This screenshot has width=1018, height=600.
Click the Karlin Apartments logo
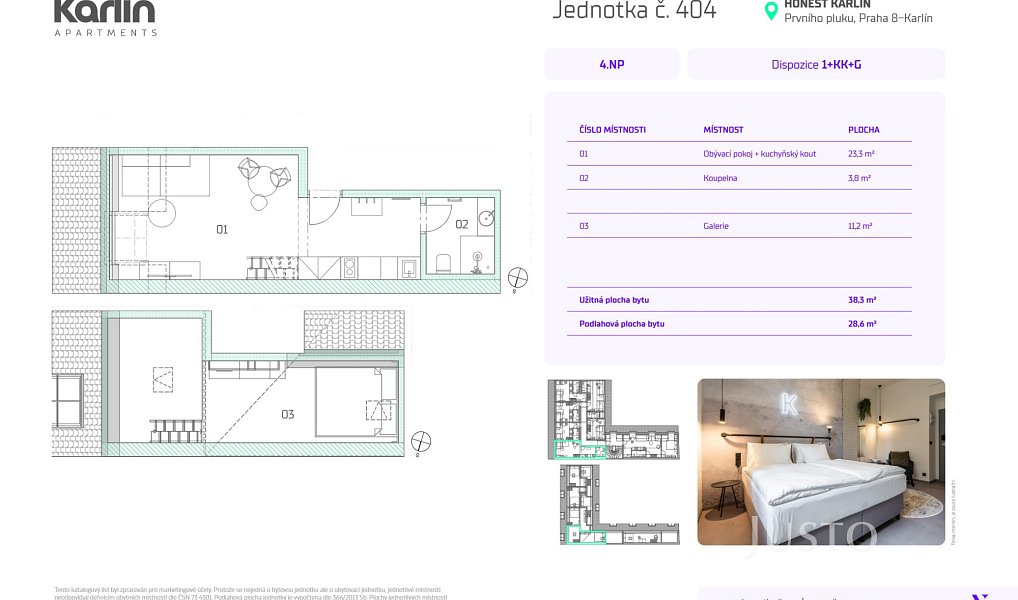click(x=105, y=18)
